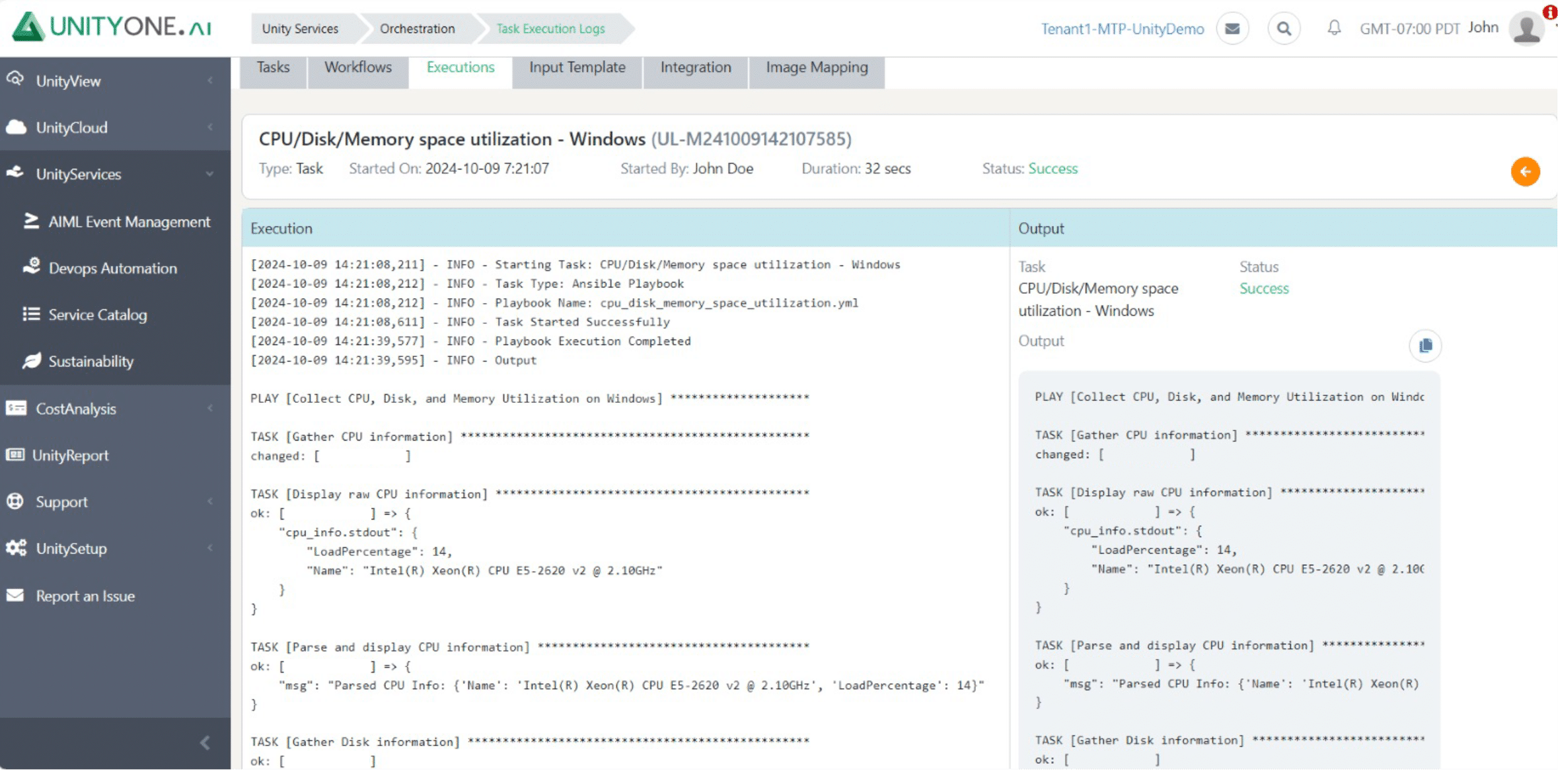This screenshot has height=770, width=1568.
Task: Click the log line 'Playbook Execution Completed'
Action: pyautogui.click(x=470, y=341)
